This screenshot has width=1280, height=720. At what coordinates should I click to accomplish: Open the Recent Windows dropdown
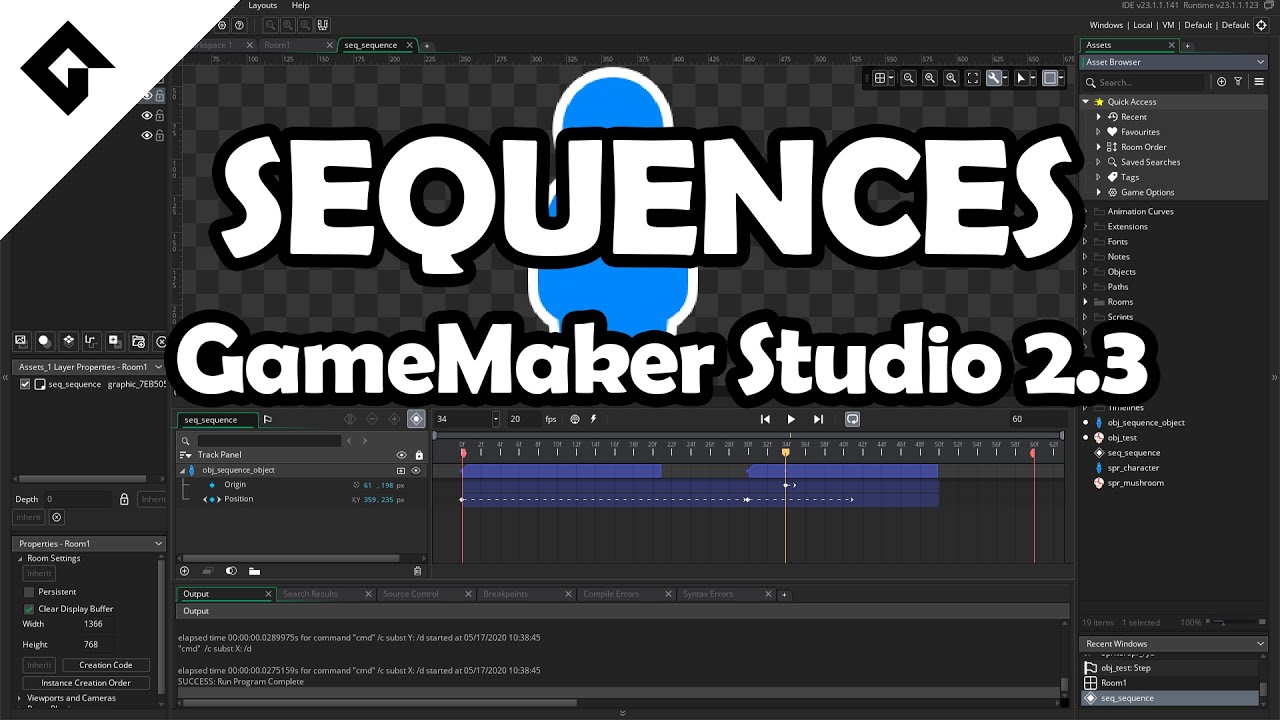pos(1261,644)
